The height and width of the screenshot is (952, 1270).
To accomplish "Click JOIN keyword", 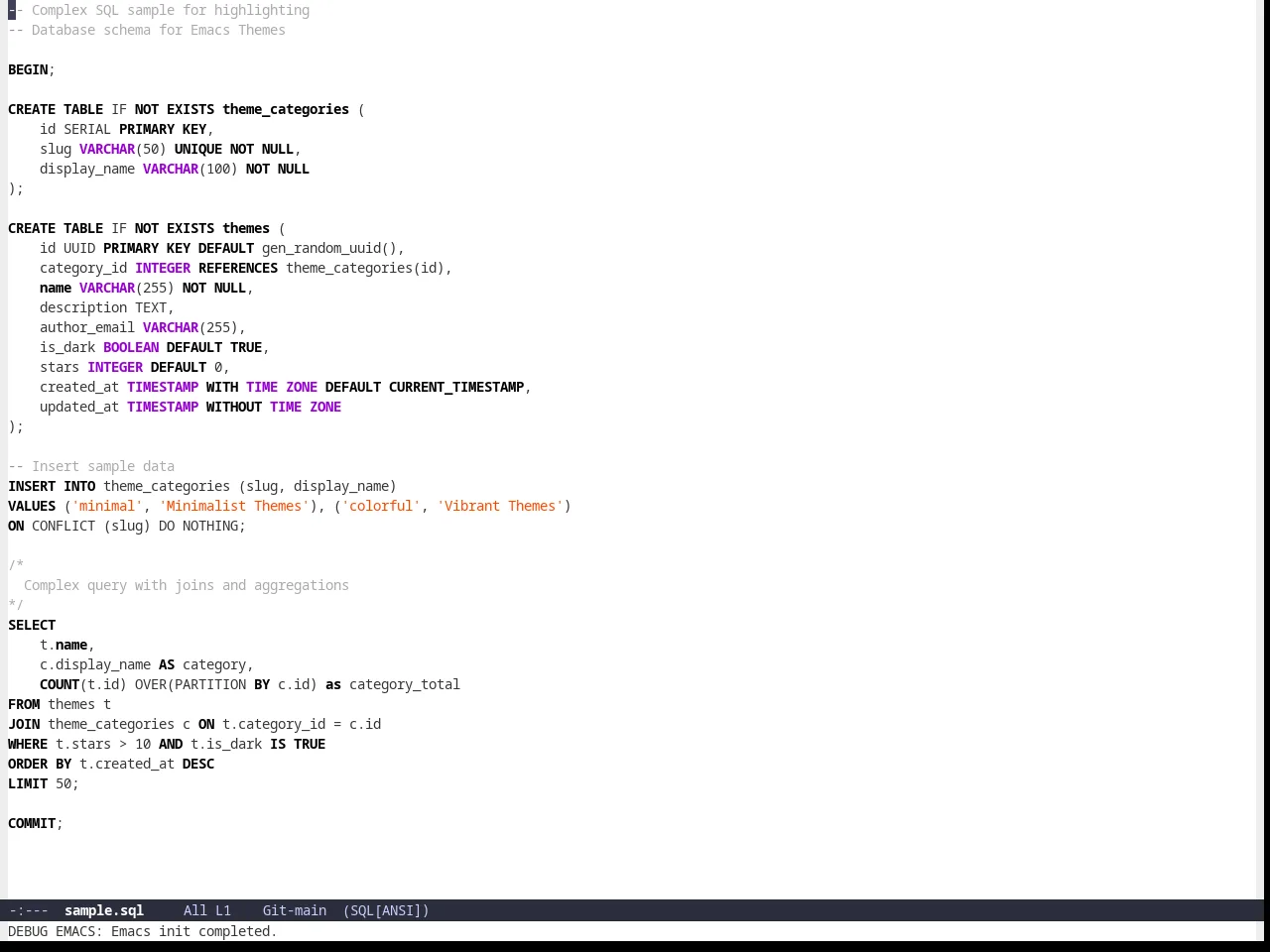I will click(24, 724).
